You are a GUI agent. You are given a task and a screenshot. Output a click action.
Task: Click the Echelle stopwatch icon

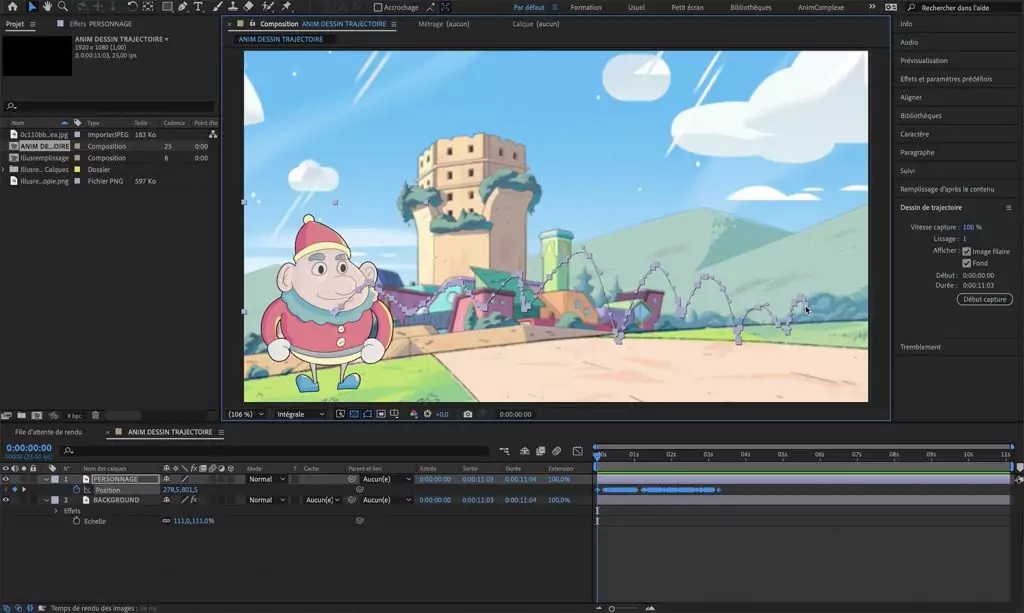76,521
